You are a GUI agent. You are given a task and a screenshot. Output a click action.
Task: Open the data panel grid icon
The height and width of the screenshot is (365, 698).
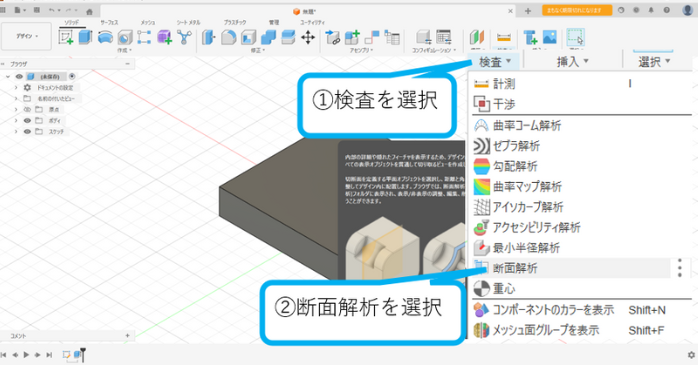point(3,10)
